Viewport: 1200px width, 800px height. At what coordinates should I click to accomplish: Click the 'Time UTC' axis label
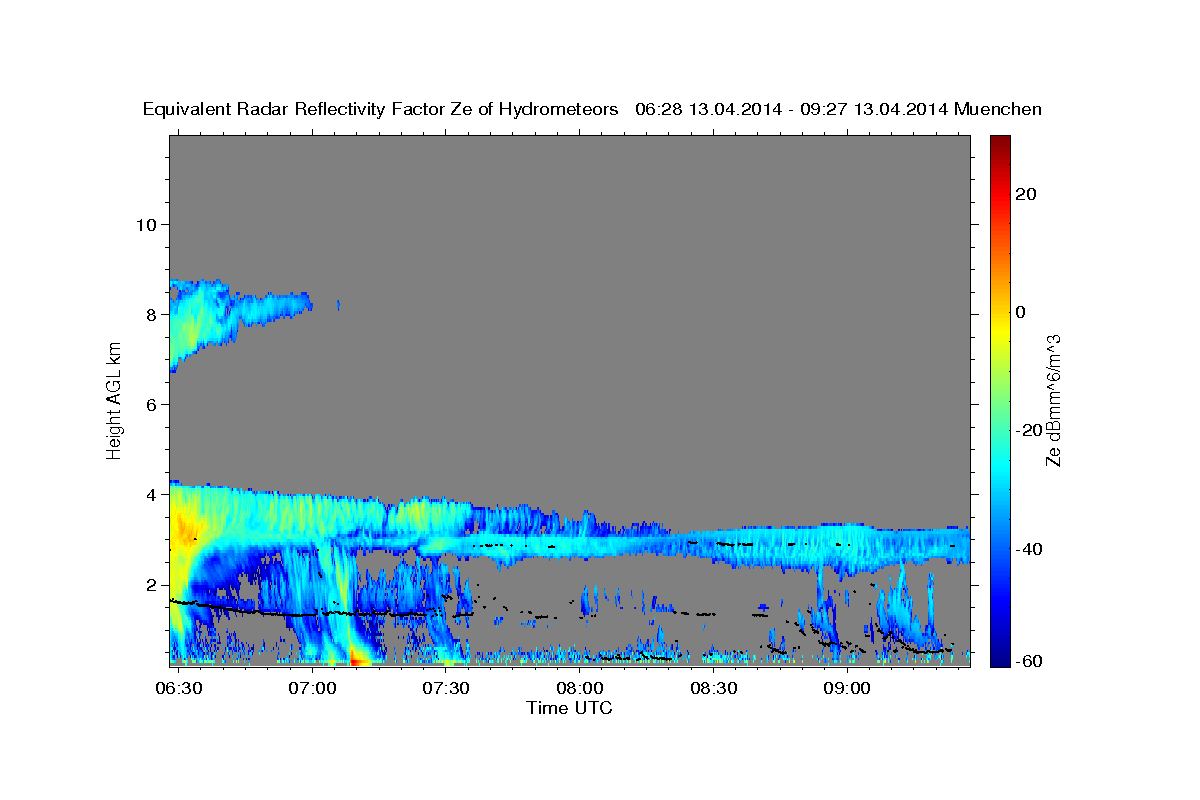pos(569,708)
